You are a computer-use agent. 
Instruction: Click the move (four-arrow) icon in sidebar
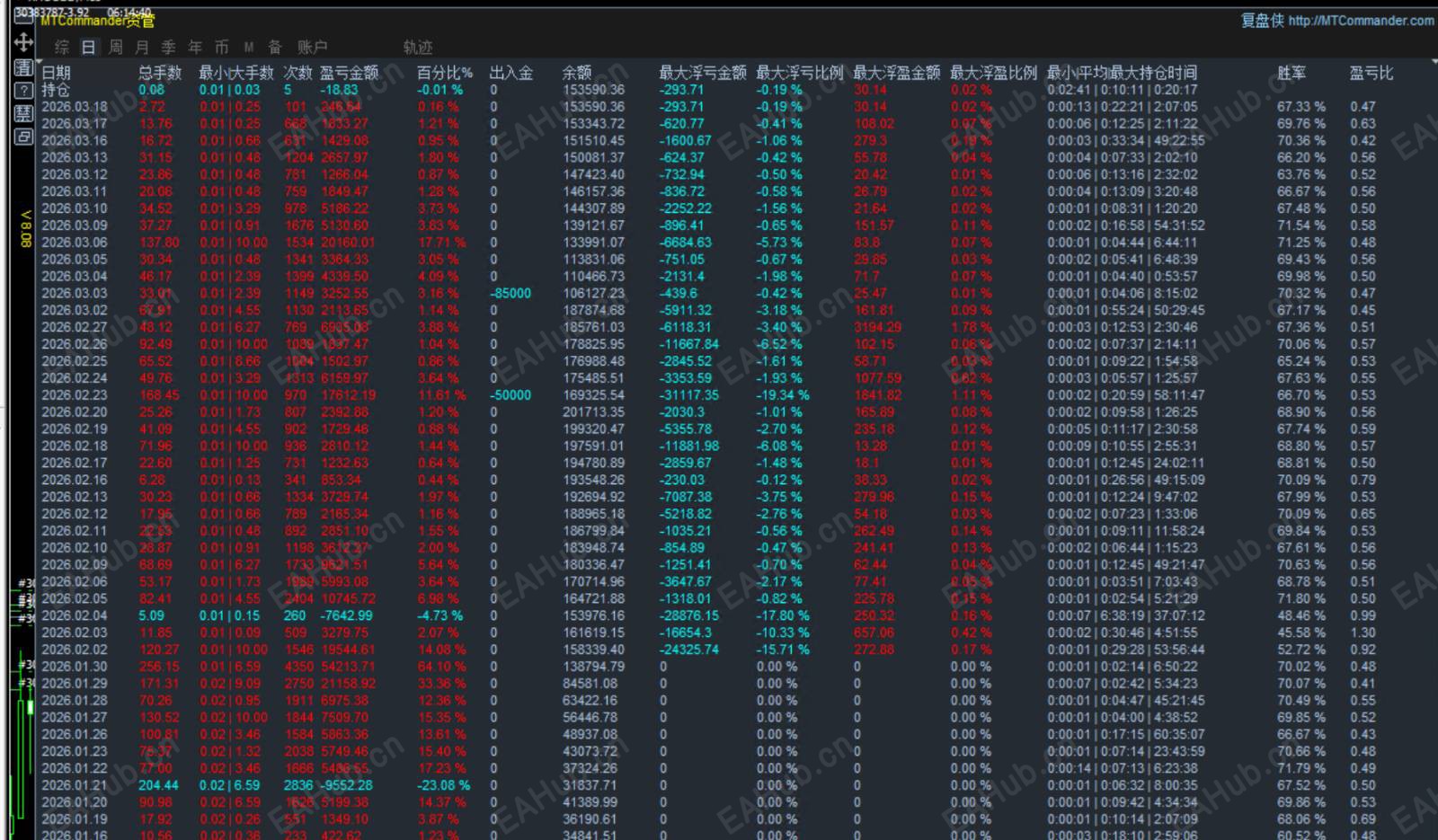coord(23,42)
